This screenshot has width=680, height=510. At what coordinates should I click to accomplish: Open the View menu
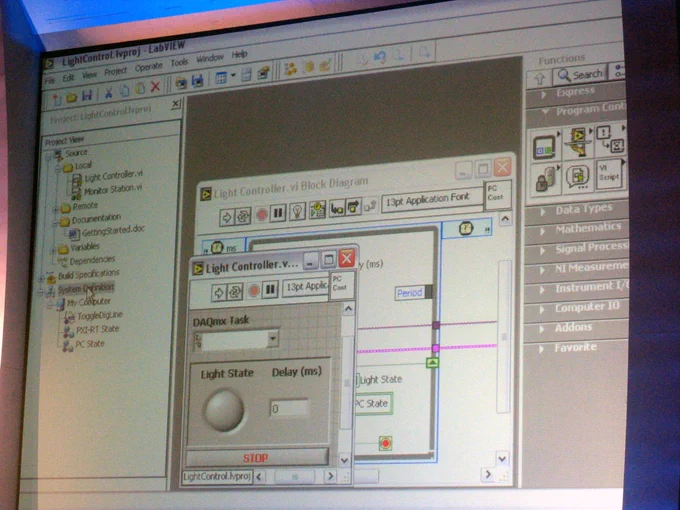(89, 75)
